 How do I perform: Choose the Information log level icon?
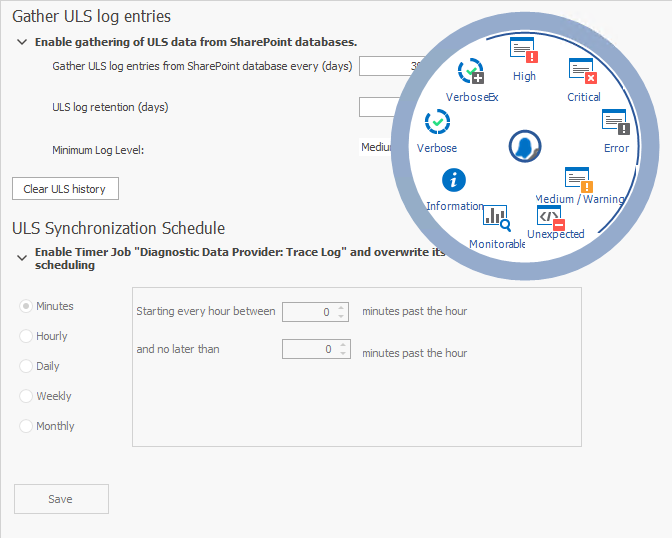tap(454, 180)
